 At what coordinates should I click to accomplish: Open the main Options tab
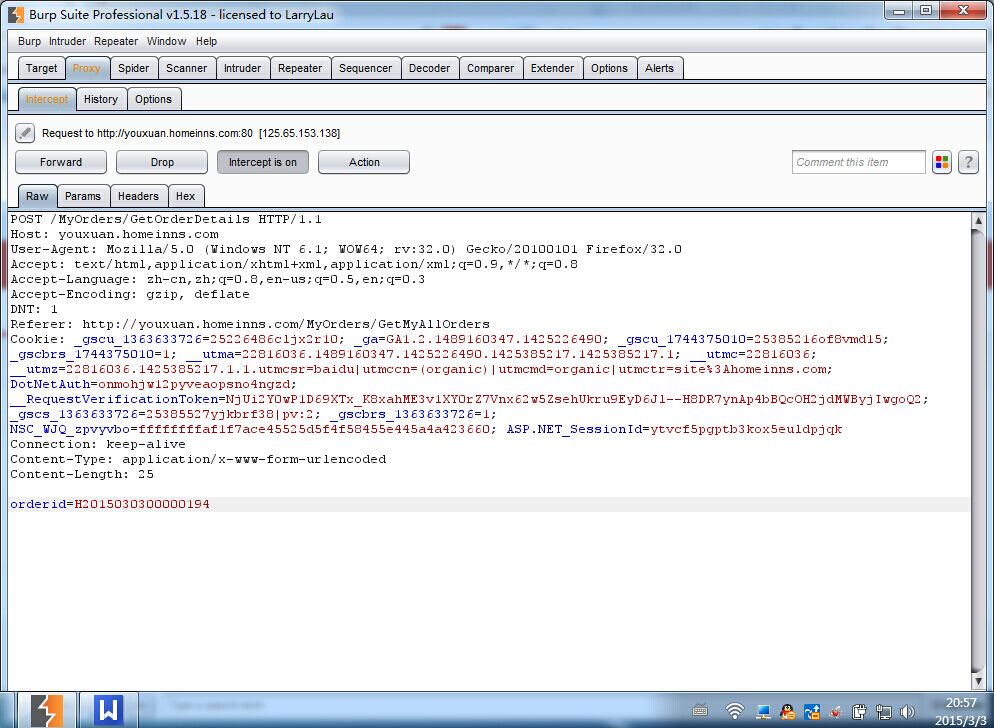coord(609,68)
